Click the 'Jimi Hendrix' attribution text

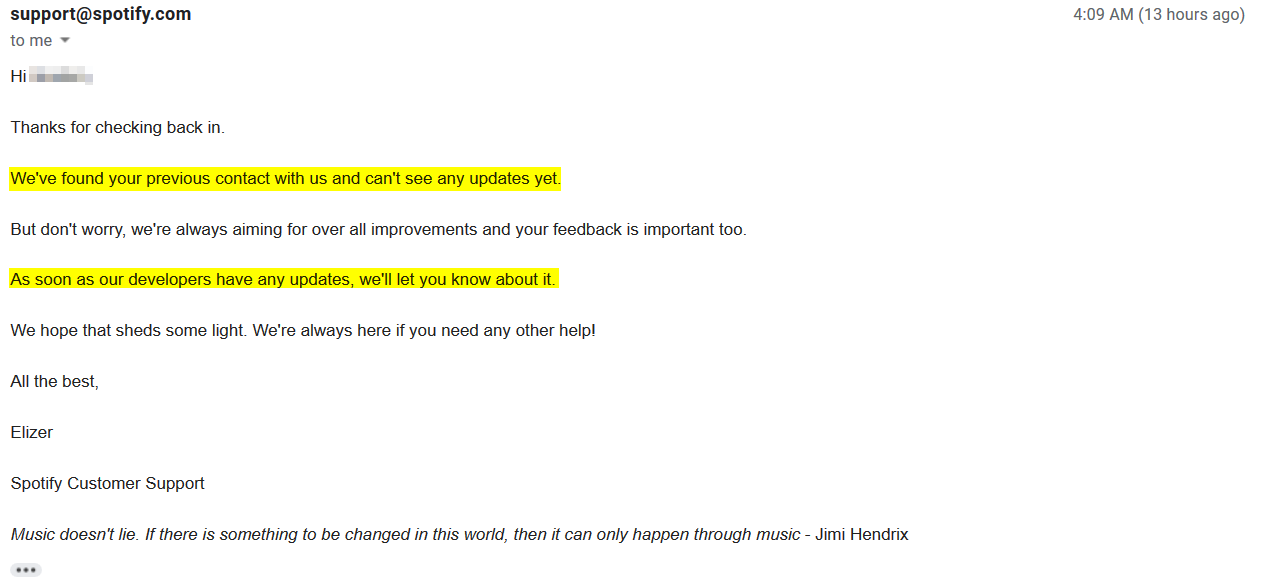click(862, 535)
